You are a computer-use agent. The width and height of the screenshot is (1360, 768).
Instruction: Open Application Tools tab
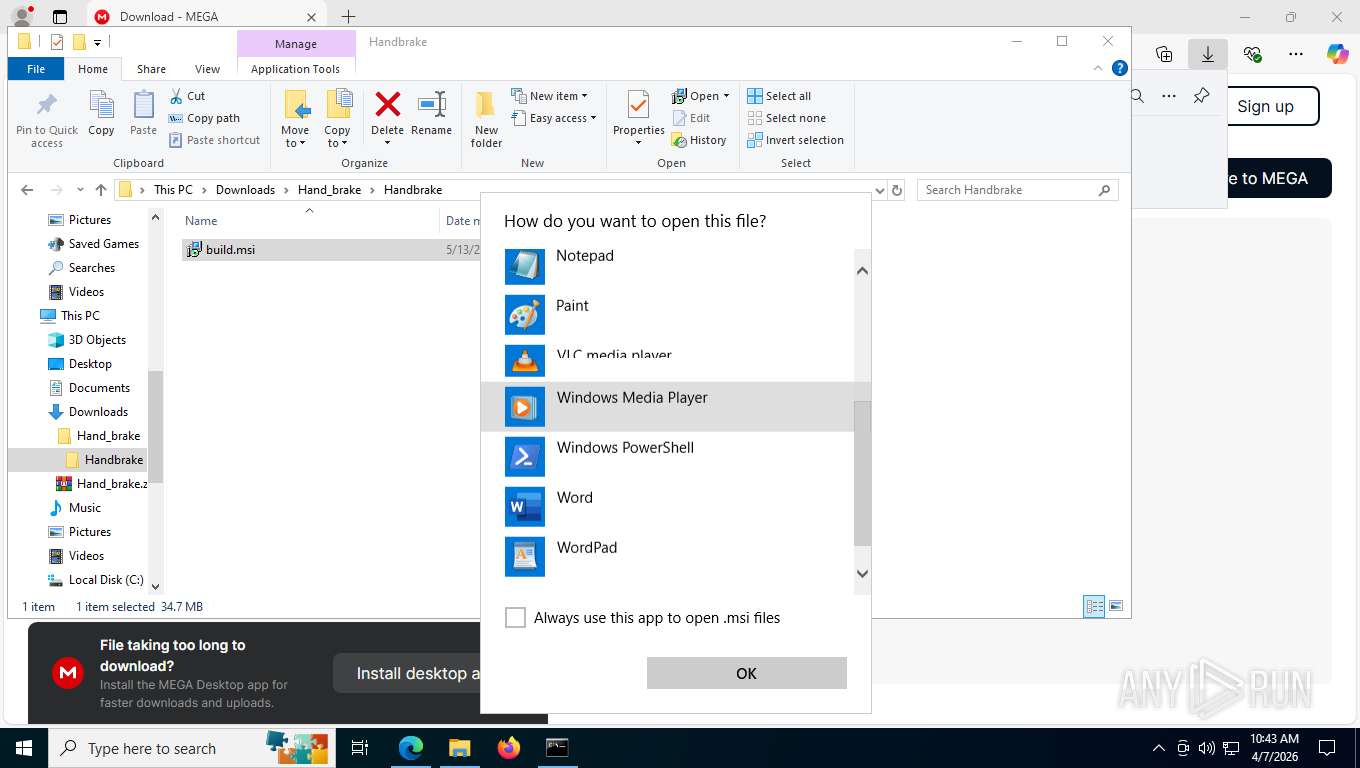(295, 69)
